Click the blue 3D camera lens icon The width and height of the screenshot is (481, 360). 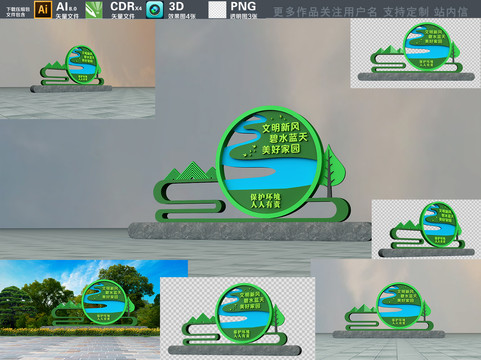(155, 9)
